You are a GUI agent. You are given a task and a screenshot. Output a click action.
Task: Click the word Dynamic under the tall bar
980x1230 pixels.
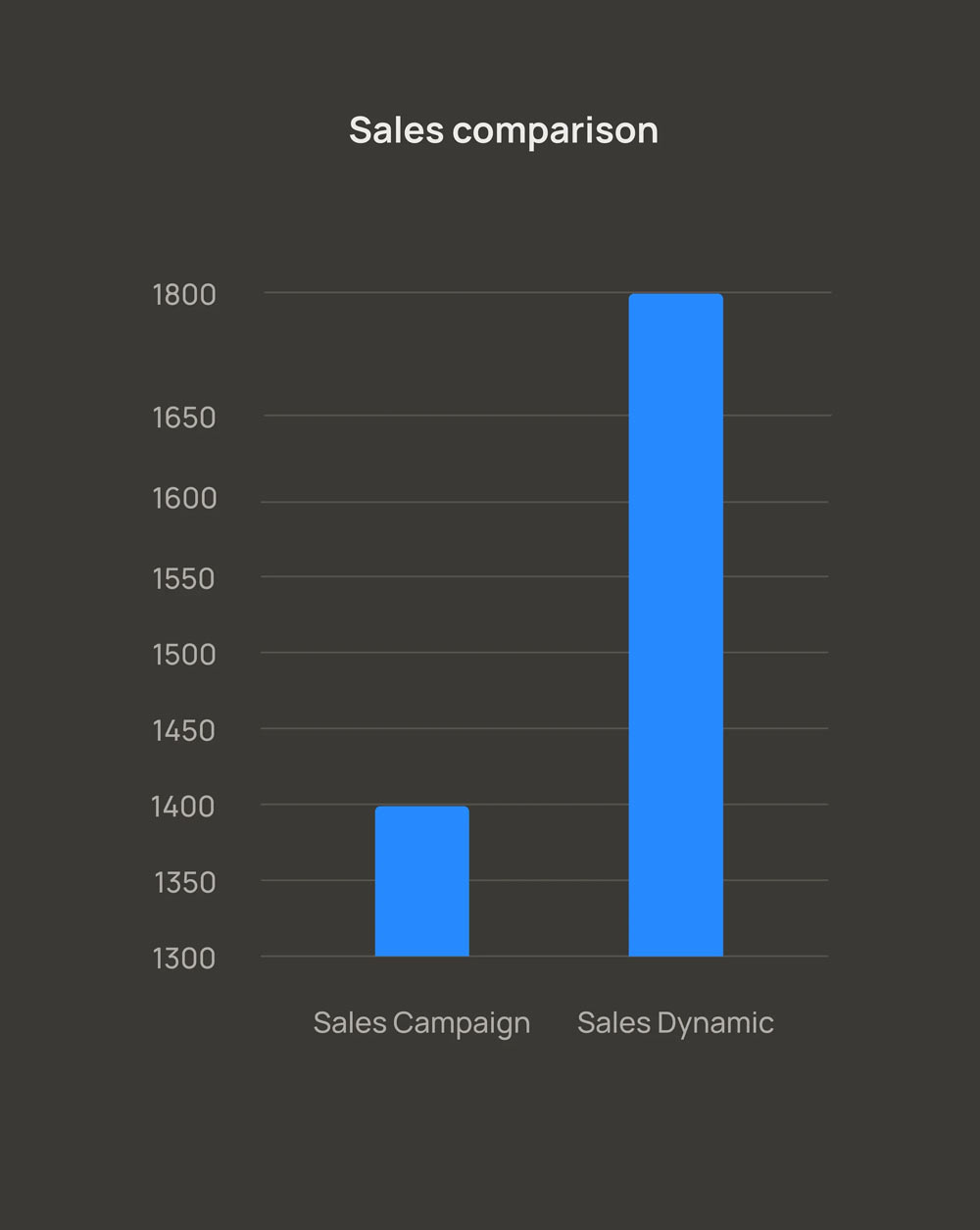pyautogui.click(x=715, y=1025)
